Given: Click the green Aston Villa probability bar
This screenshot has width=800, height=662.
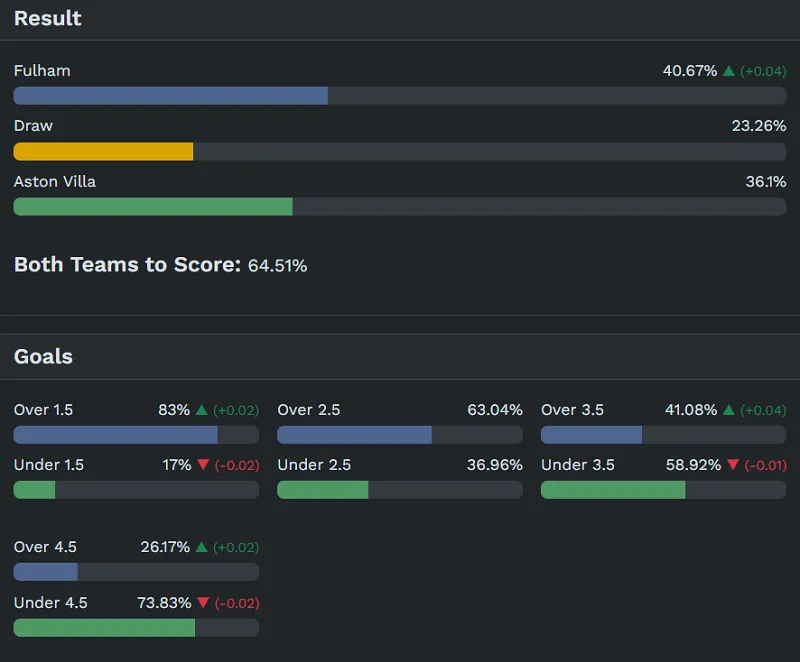Looking at the screenshot, I should pos(153,206).
